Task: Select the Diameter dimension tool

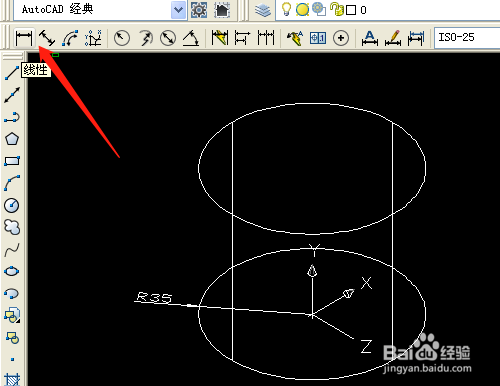Action: click(x=168, y=38)
